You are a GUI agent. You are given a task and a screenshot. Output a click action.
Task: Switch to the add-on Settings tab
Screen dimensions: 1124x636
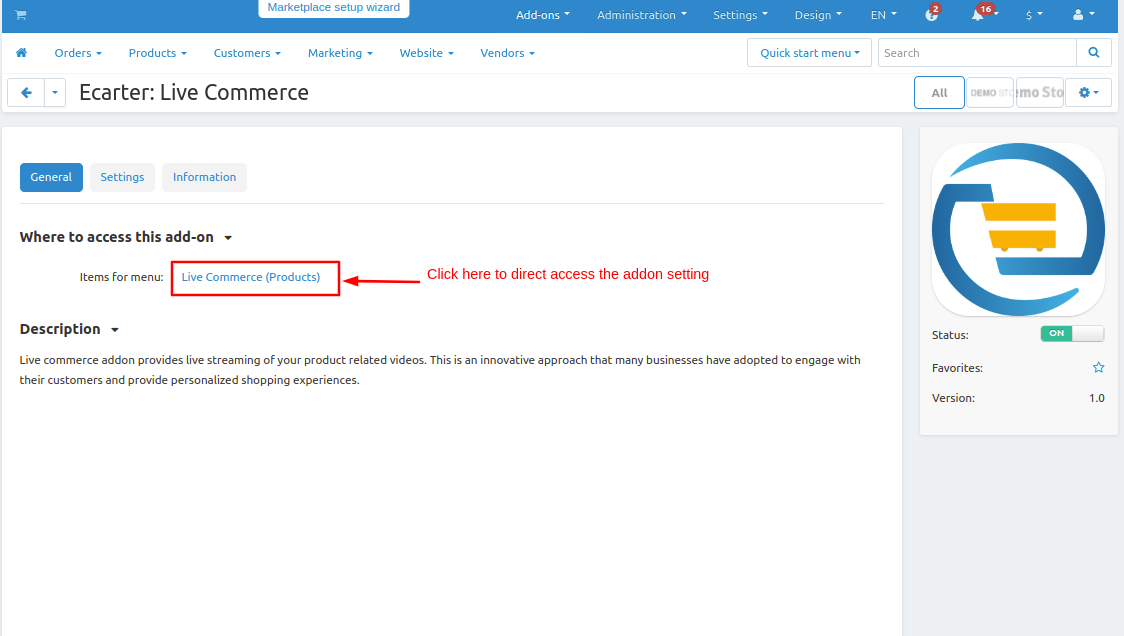[123, 177]
